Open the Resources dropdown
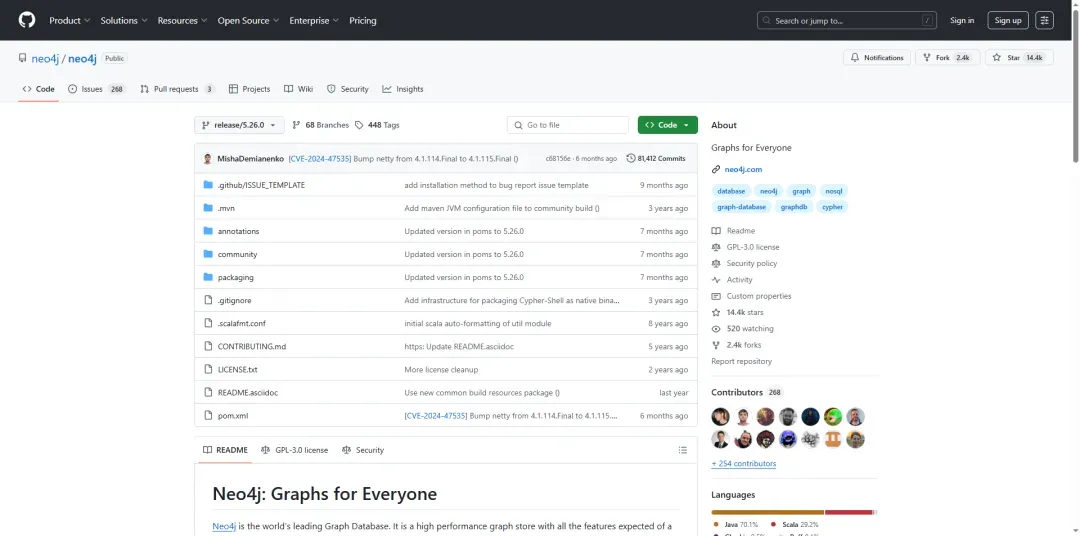Screen dimensions: 1080x536 click(183, 21)
